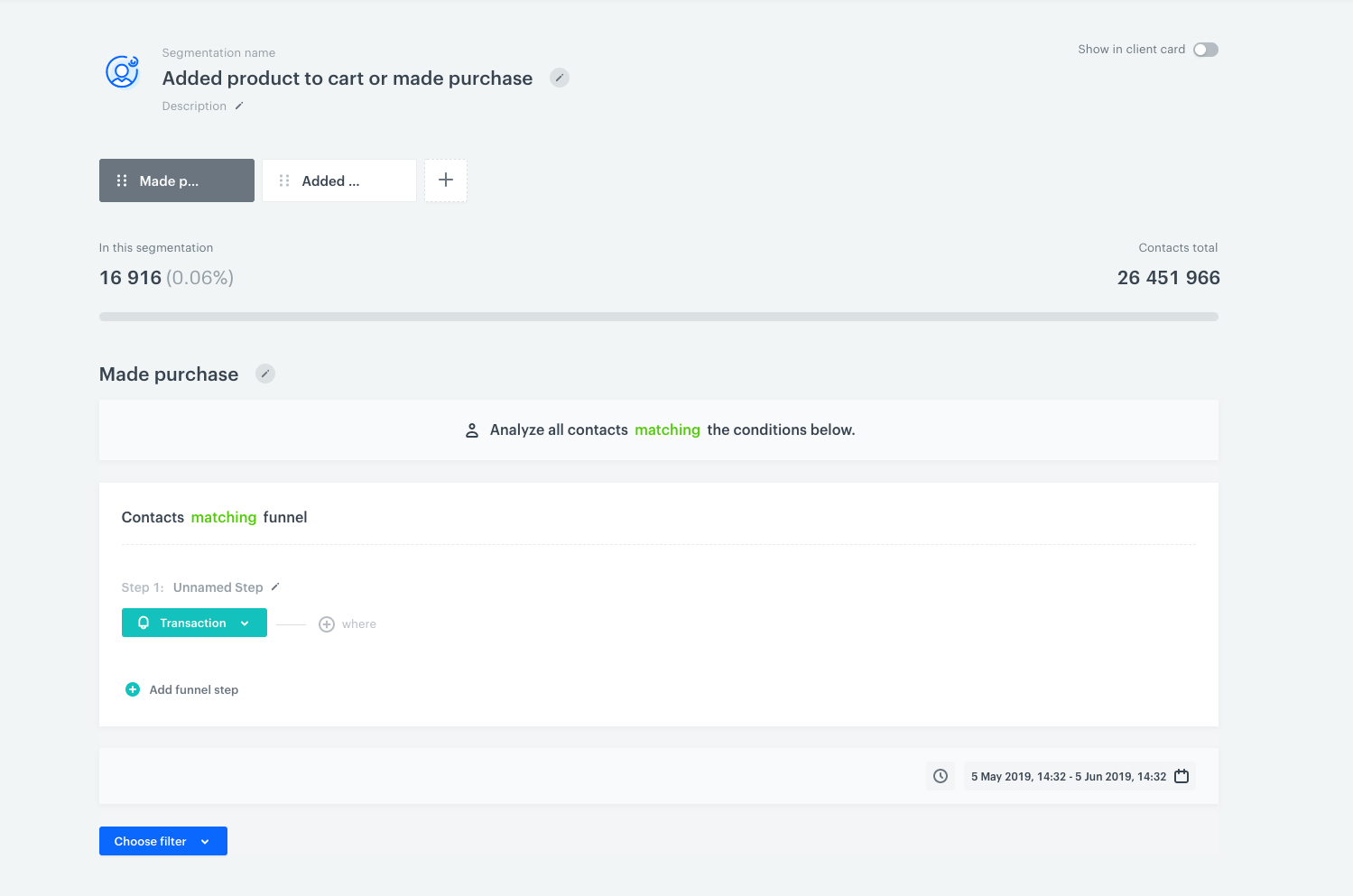Viewport: 1353px width, 896px height.
Task: Click the pencil icon to rename Unnamed Step
Action: coord(275,587)
